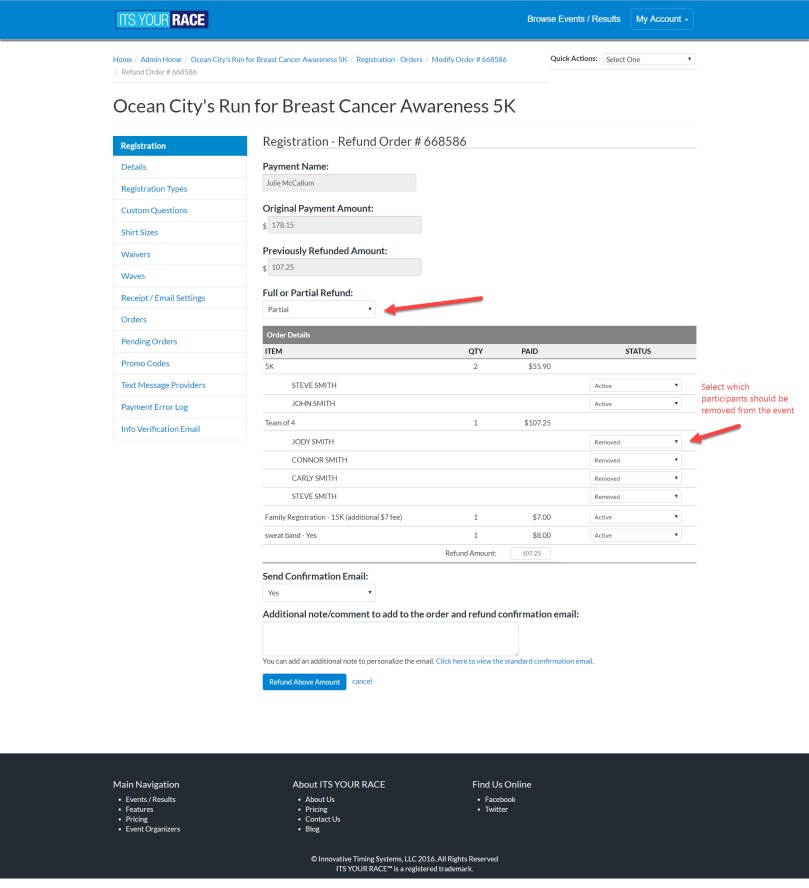Expand the Send Confirmation Email dropdown

pyautogui.click(x=319, y=592)
